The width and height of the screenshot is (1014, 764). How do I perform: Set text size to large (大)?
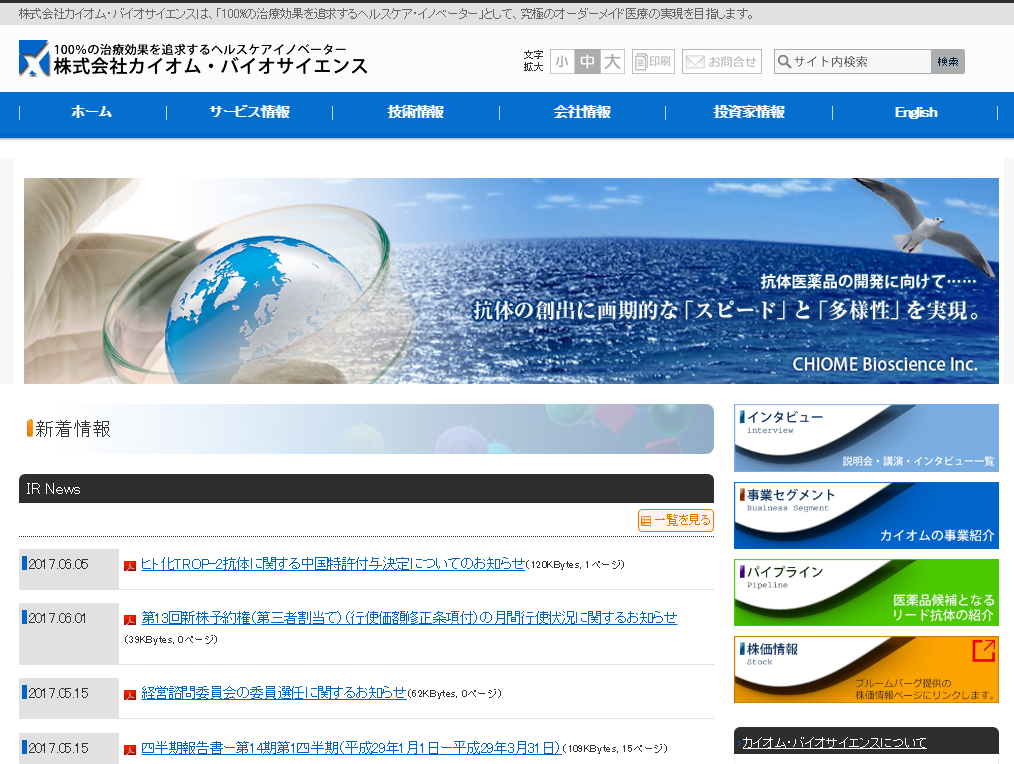(x=612, y=61)
